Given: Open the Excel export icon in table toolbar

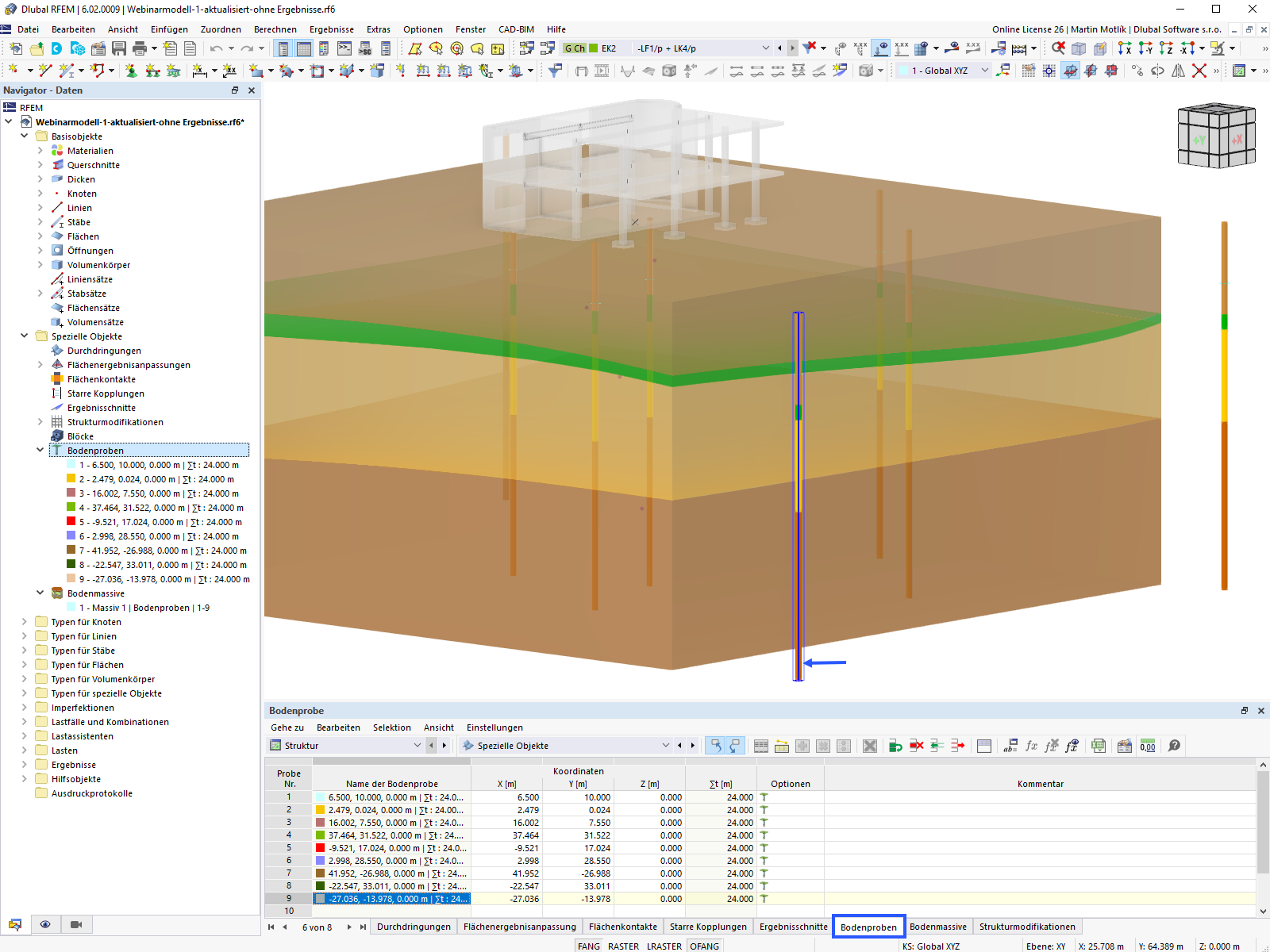Looking at the screenshot, I should point(1098,746).
